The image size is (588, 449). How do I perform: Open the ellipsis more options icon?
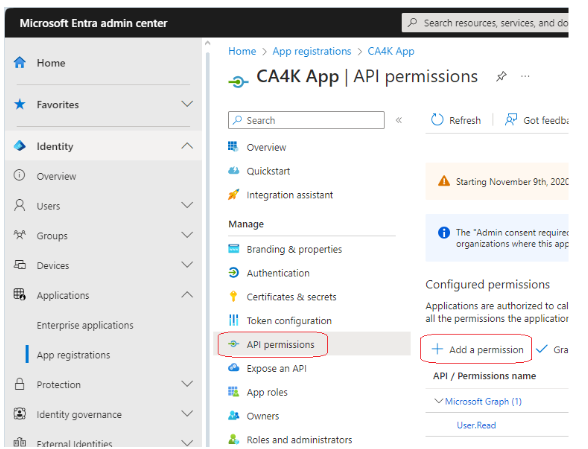tap(525, 77)
